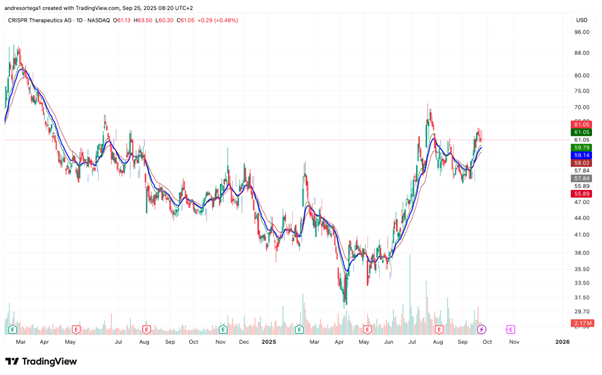
Task: Click the green earnings marker near Nov 2024
Action: click(x=223, y=329)
